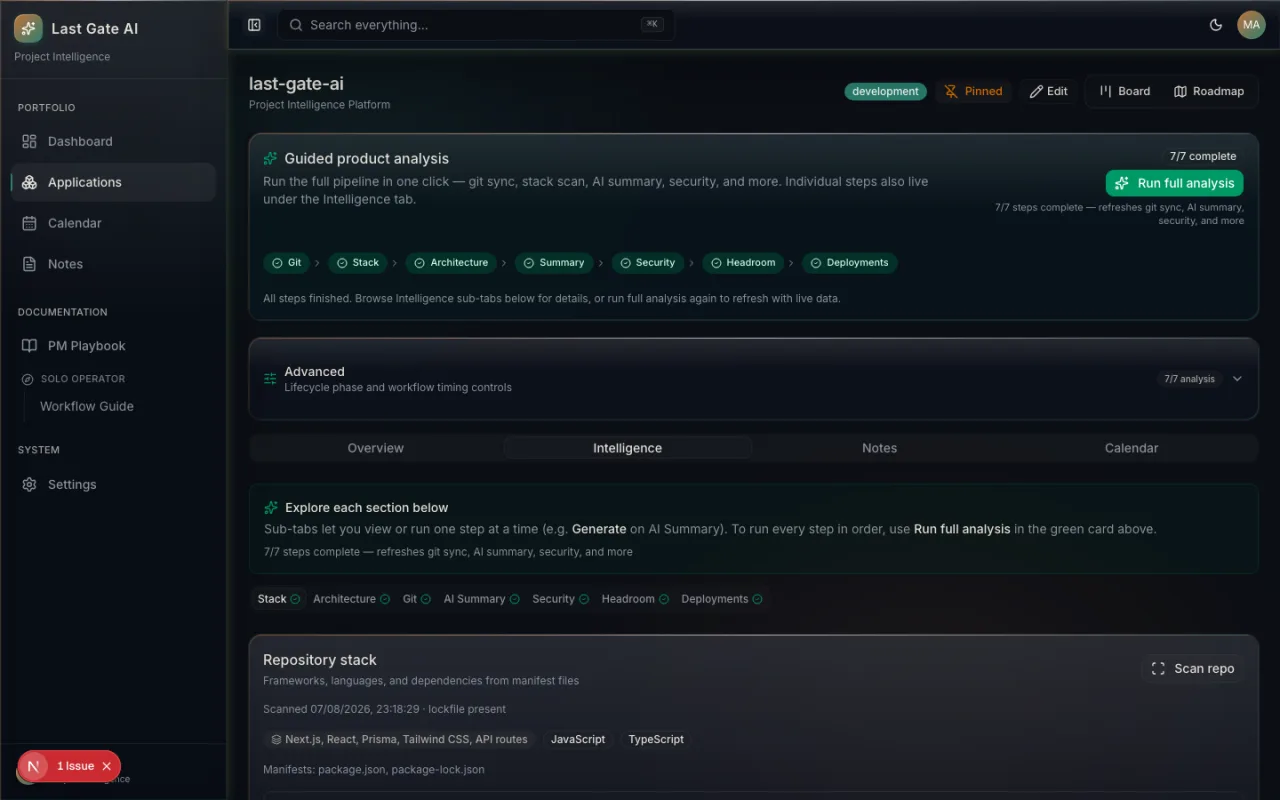Dismiss the 1 Issue badge with X

click(107, 767)
